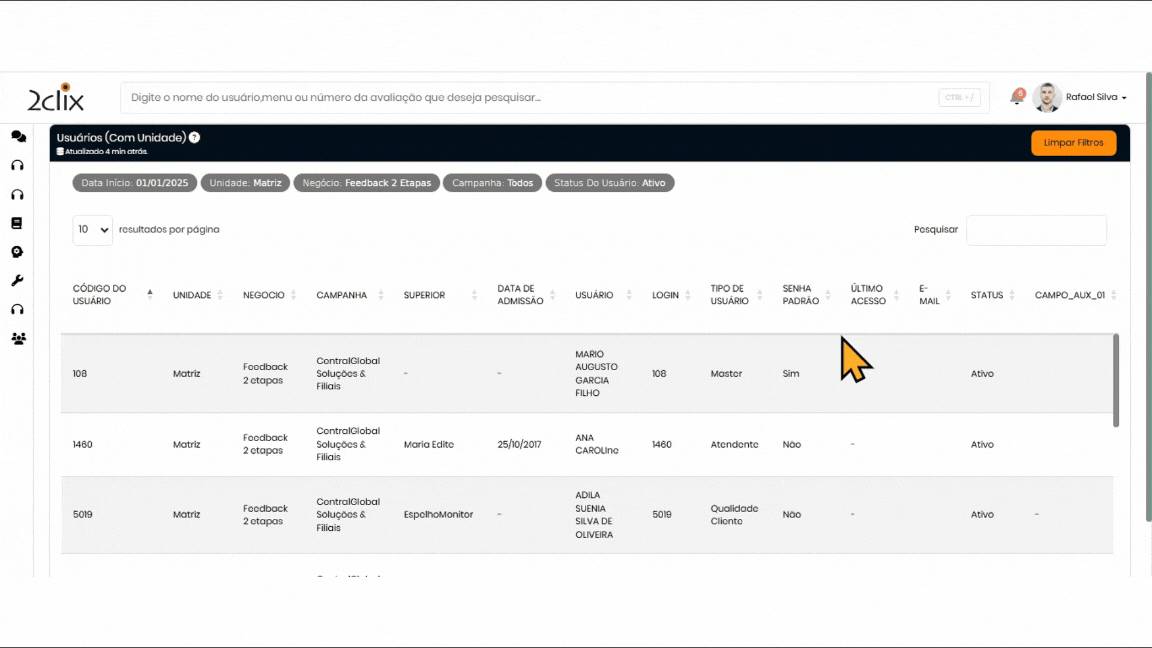Open the results per page dropdown
This screenshot has width=1152, height=648.
92,230
